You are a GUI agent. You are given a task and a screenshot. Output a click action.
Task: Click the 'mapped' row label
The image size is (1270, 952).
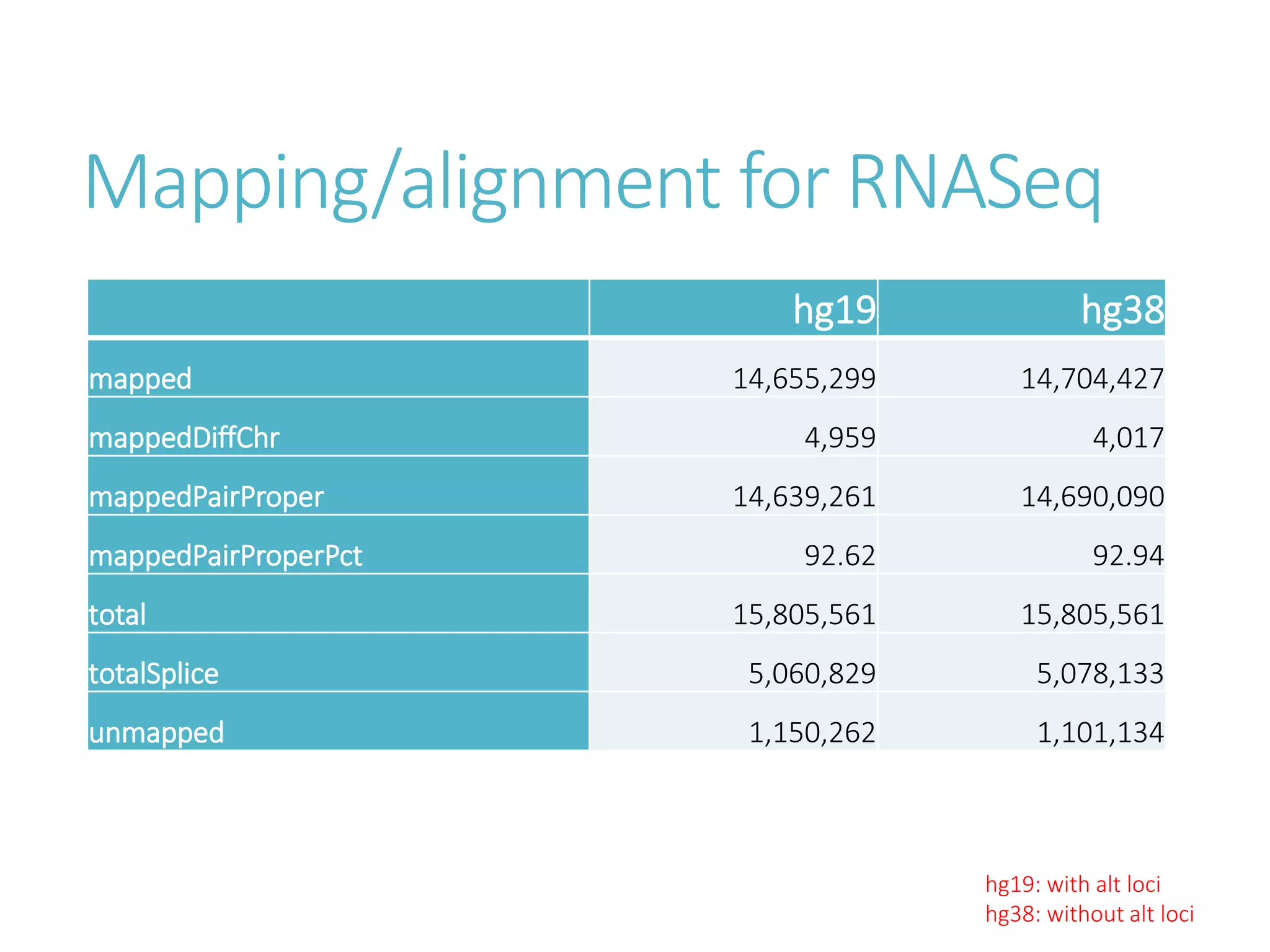pos(141,379)
